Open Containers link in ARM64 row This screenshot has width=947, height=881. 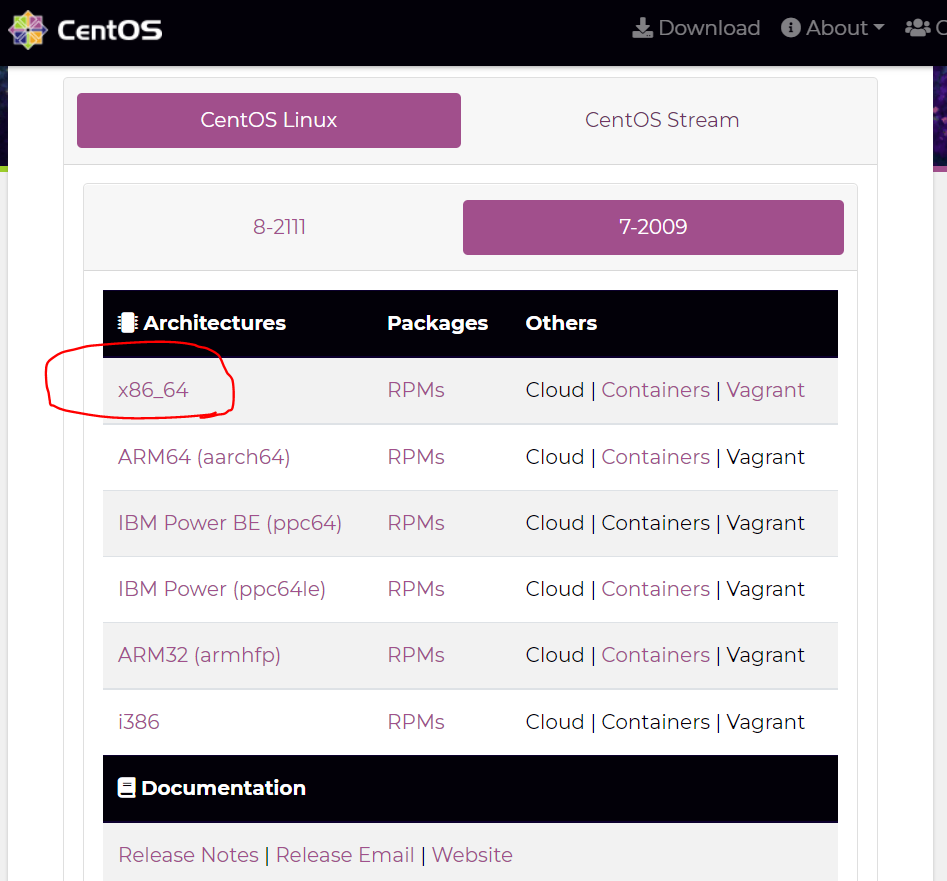pyautogui.click(x=655, y=457)
